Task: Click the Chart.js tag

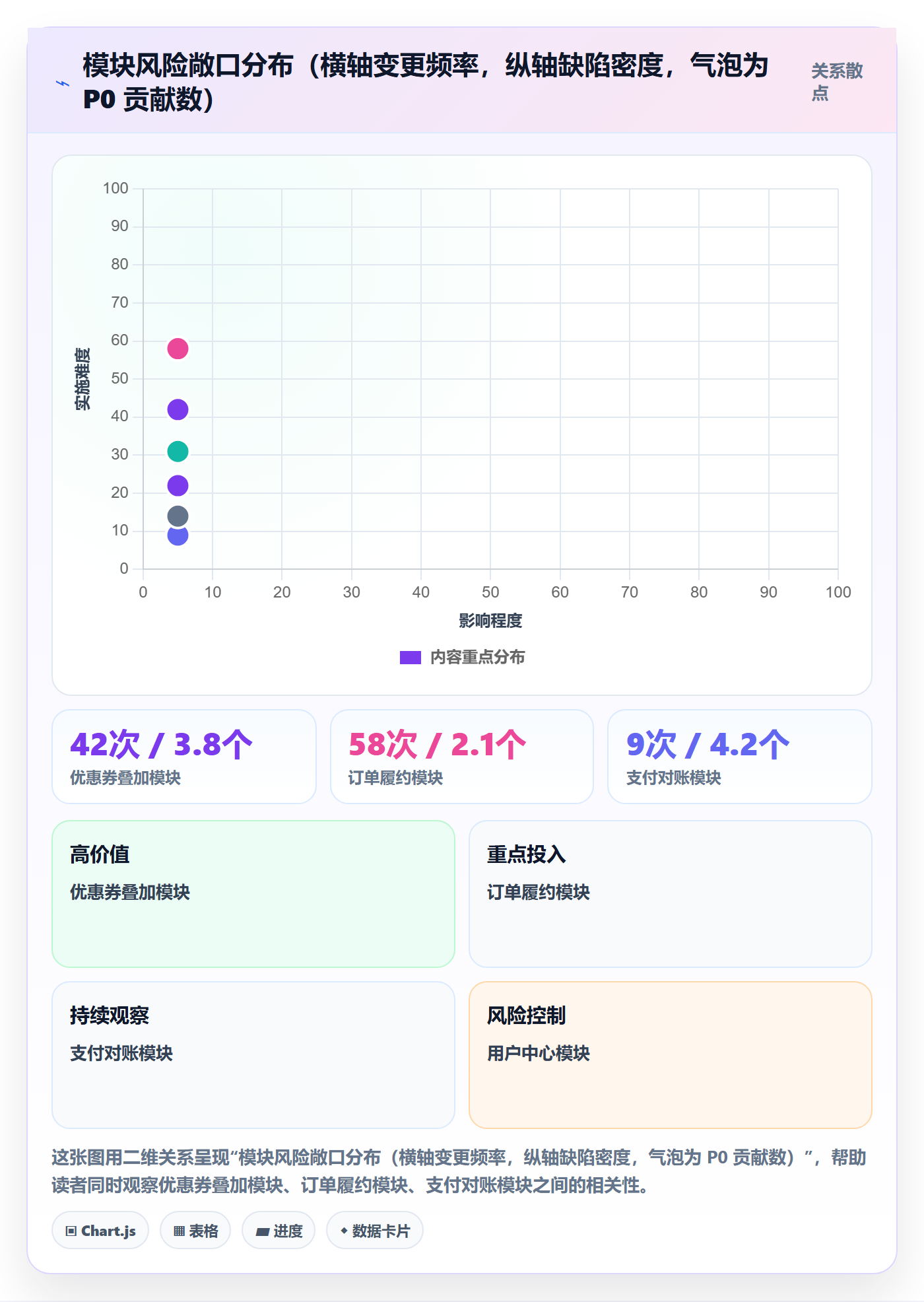Action: [100, 1231]
